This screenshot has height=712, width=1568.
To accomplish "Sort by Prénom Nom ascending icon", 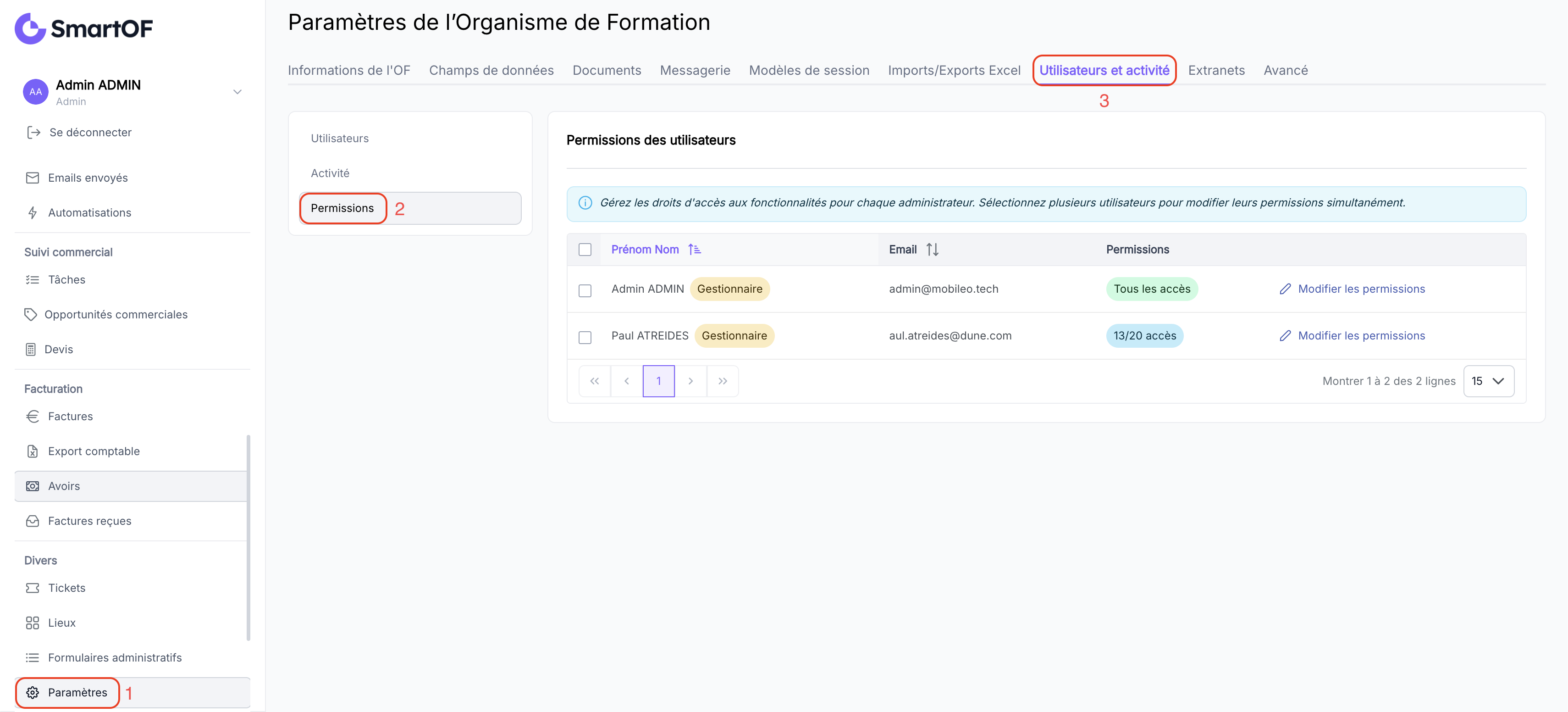I will [x=695, y=249].
